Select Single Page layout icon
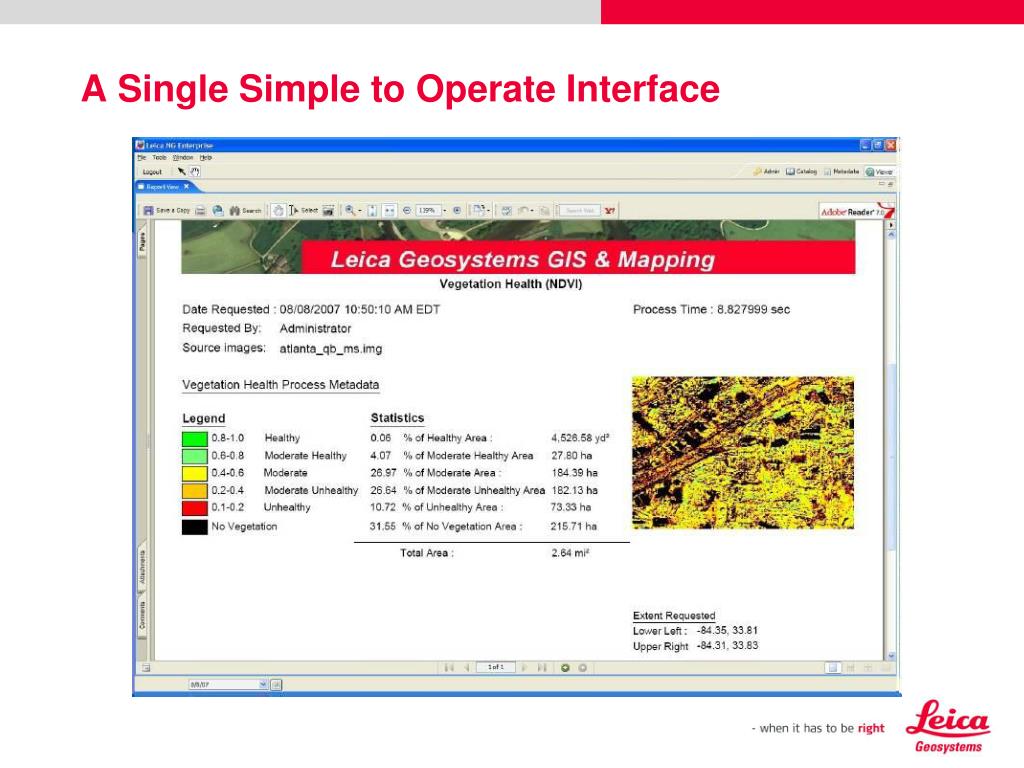Image resolution: width=1024 pixels, height=768 pixels. point(833,667)
